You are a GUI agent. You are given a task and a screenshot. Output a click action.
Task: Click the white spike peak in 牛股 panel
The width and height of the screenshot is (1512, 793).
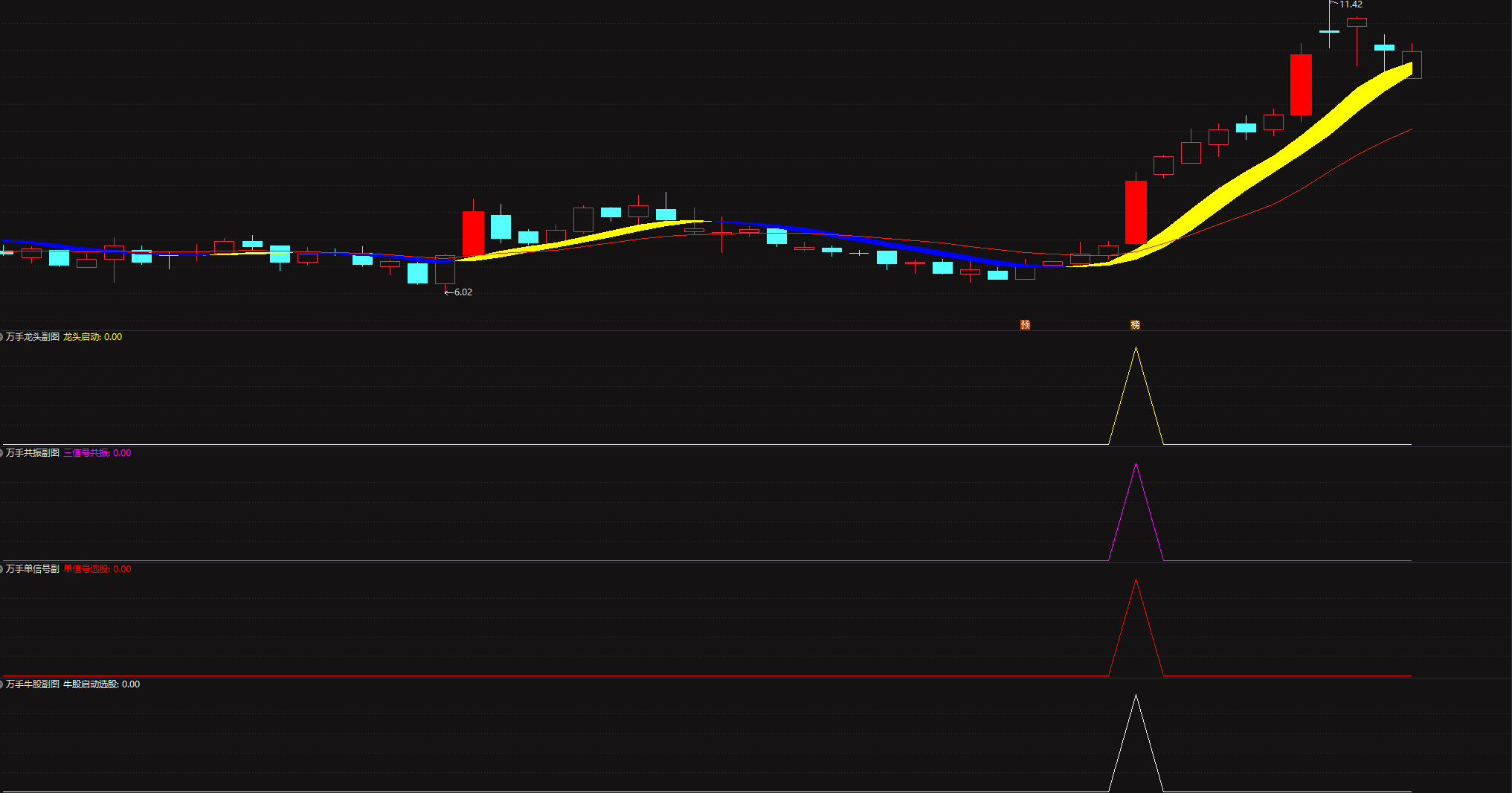(x=1136, y=696)
